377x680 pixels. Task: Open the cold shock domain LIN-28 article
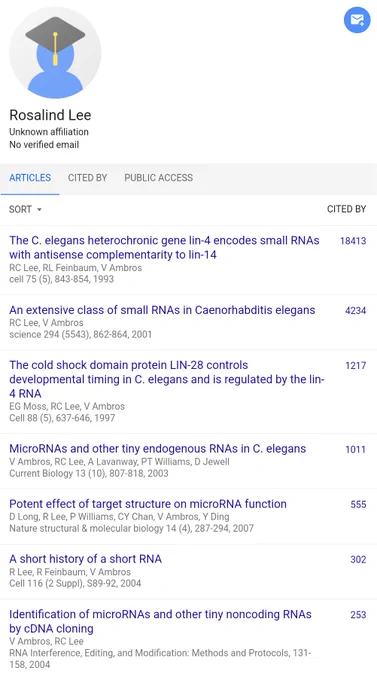(167, 379)
